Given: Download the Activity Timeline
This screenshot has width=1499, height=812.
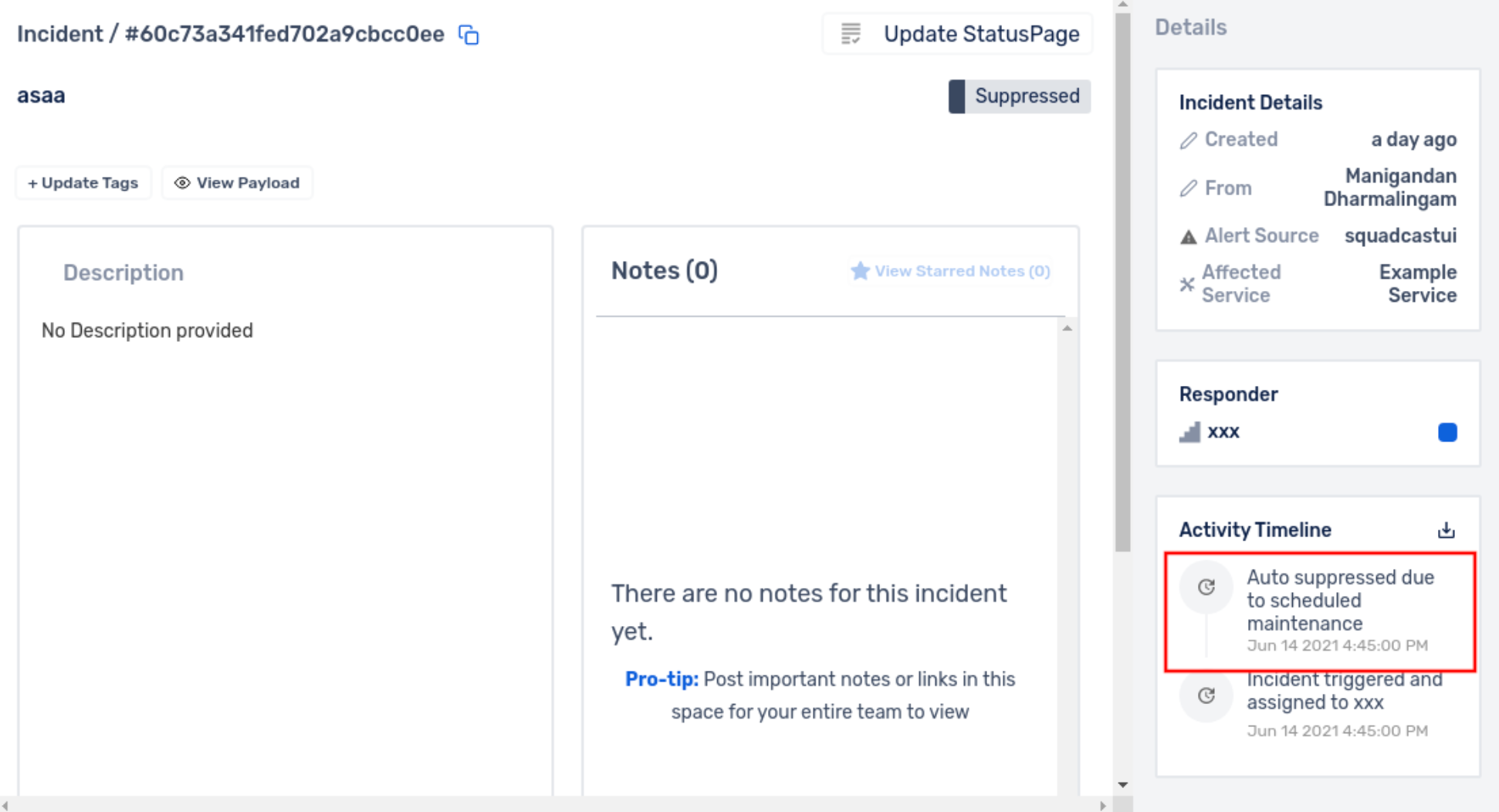Looking at the screenshot, I should tap(1446, 530).
